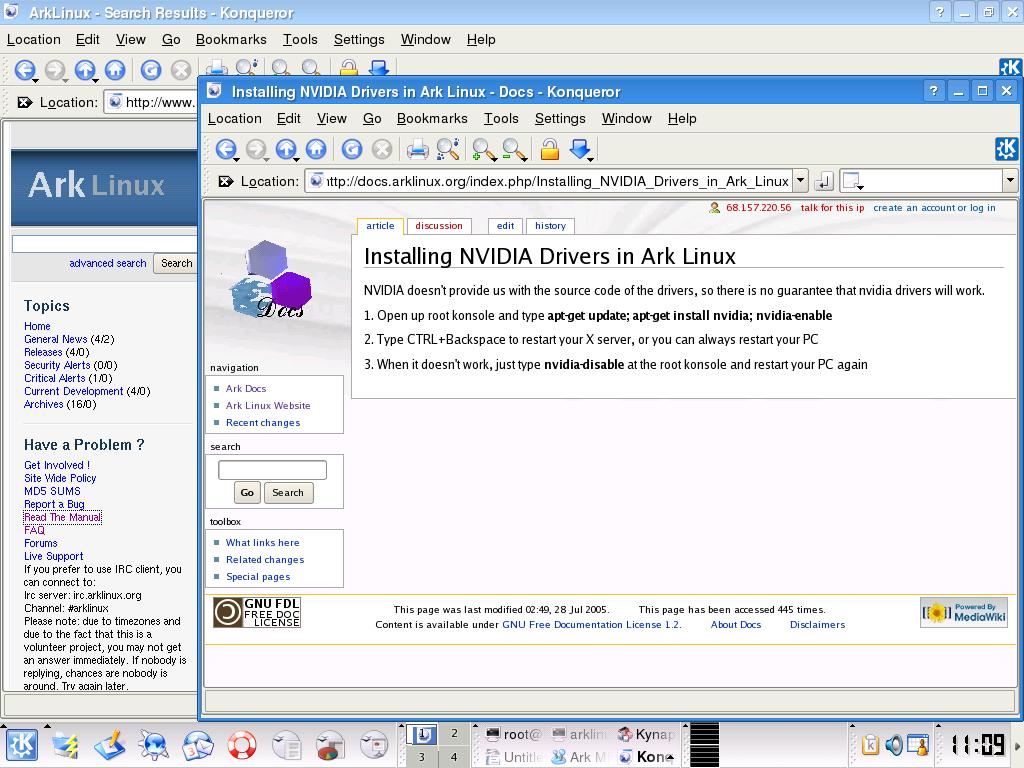View the history tab
The height and width of the screenshot is (768, 1024).
pos(550,226)
